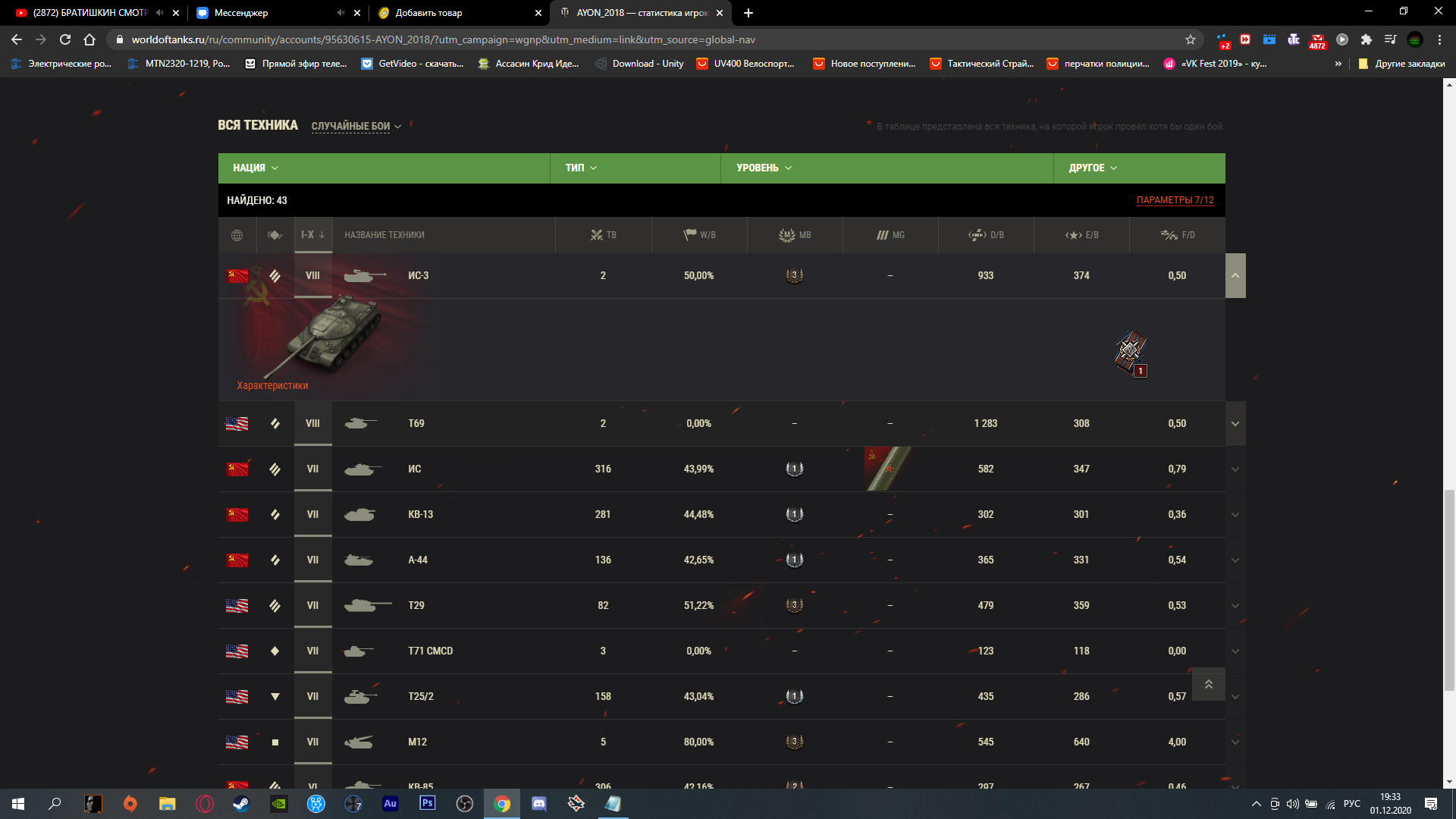The image size is (1456, 819).
Task: Reload the page
Action: point(65,39)
